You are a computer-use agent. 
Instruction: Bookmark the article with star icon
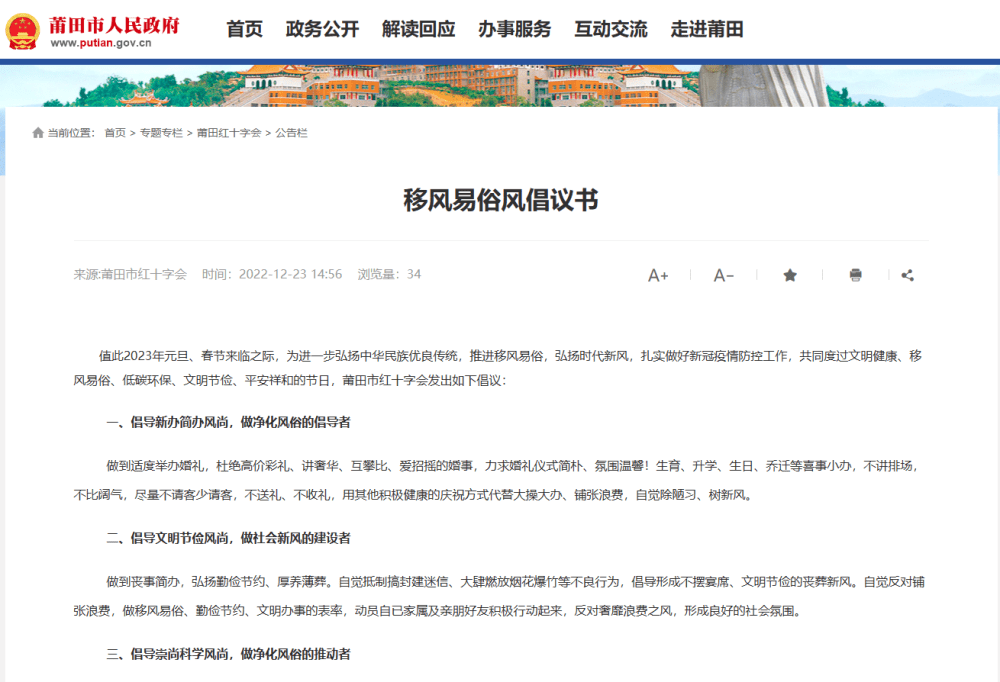pyautogui.click(x=790, y=275)
